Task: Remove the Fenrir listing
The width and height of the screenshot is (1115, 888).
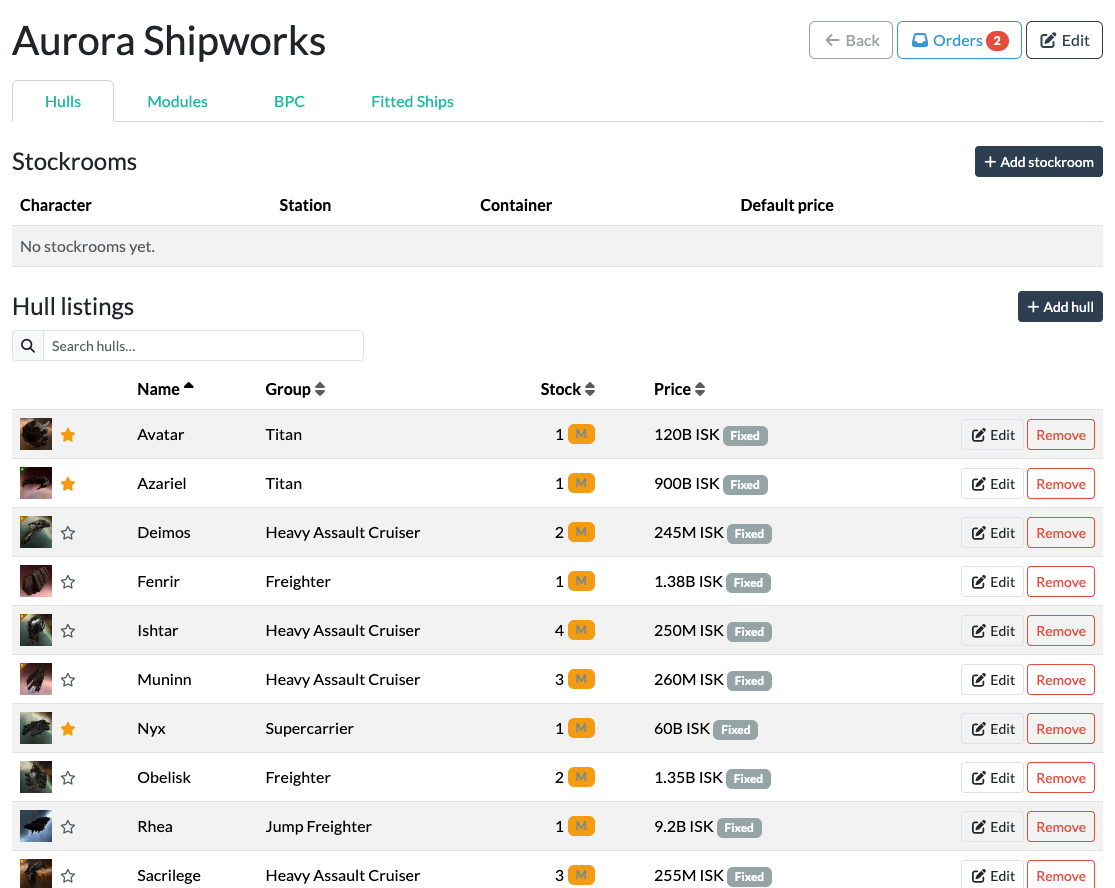Action: point(1060,582)
